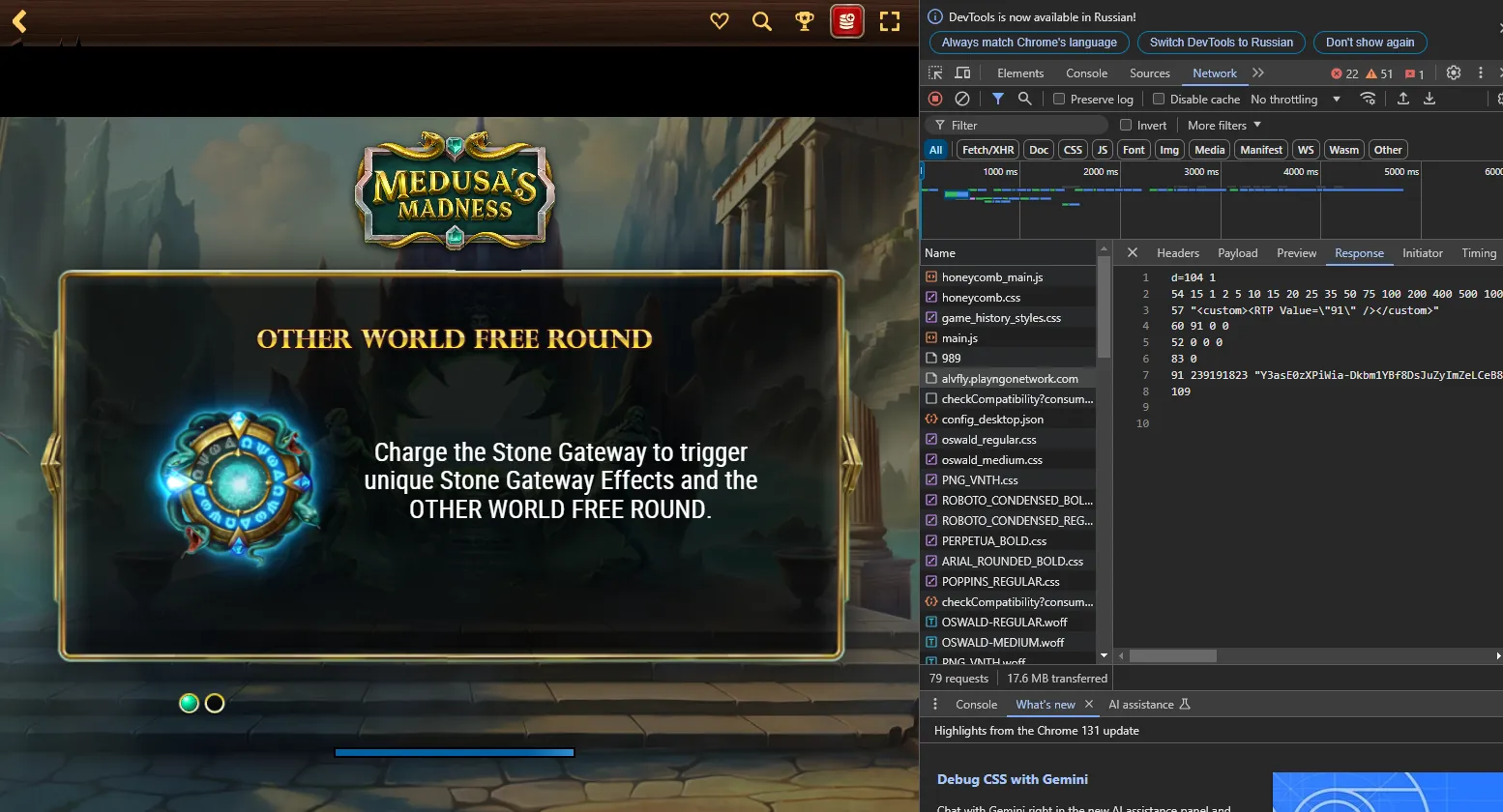
Task: Open drawer three-dot menu beside Console
Action: (x=935, y=704)
